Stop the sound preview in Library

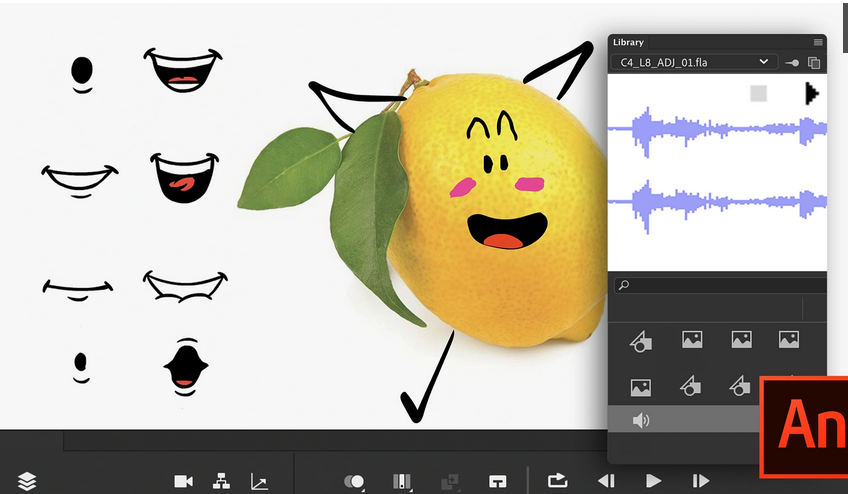tap(758, 94)
